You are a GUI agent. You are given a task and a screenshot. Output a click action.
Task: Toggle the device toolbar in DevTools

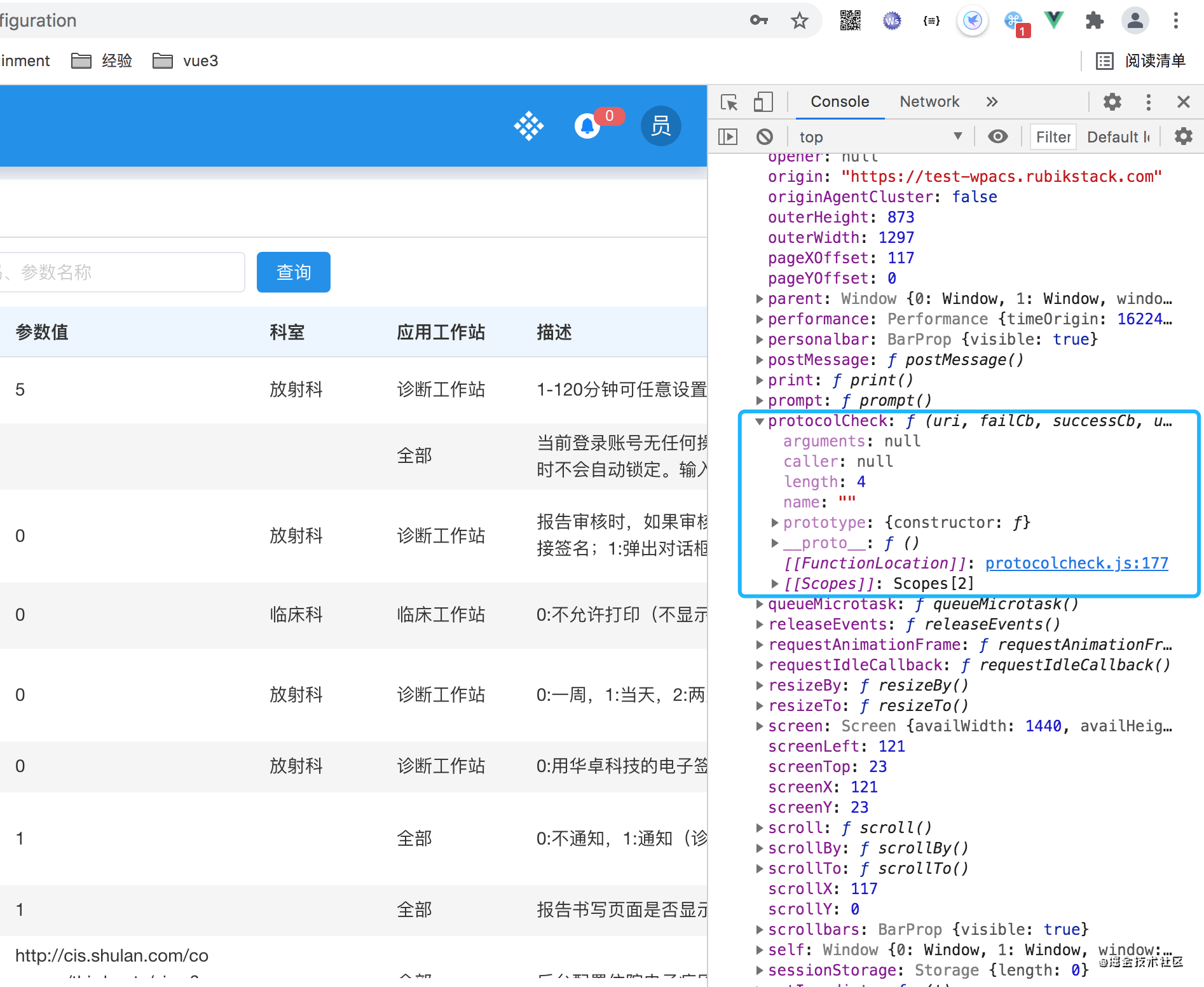[x=763, y=102]
